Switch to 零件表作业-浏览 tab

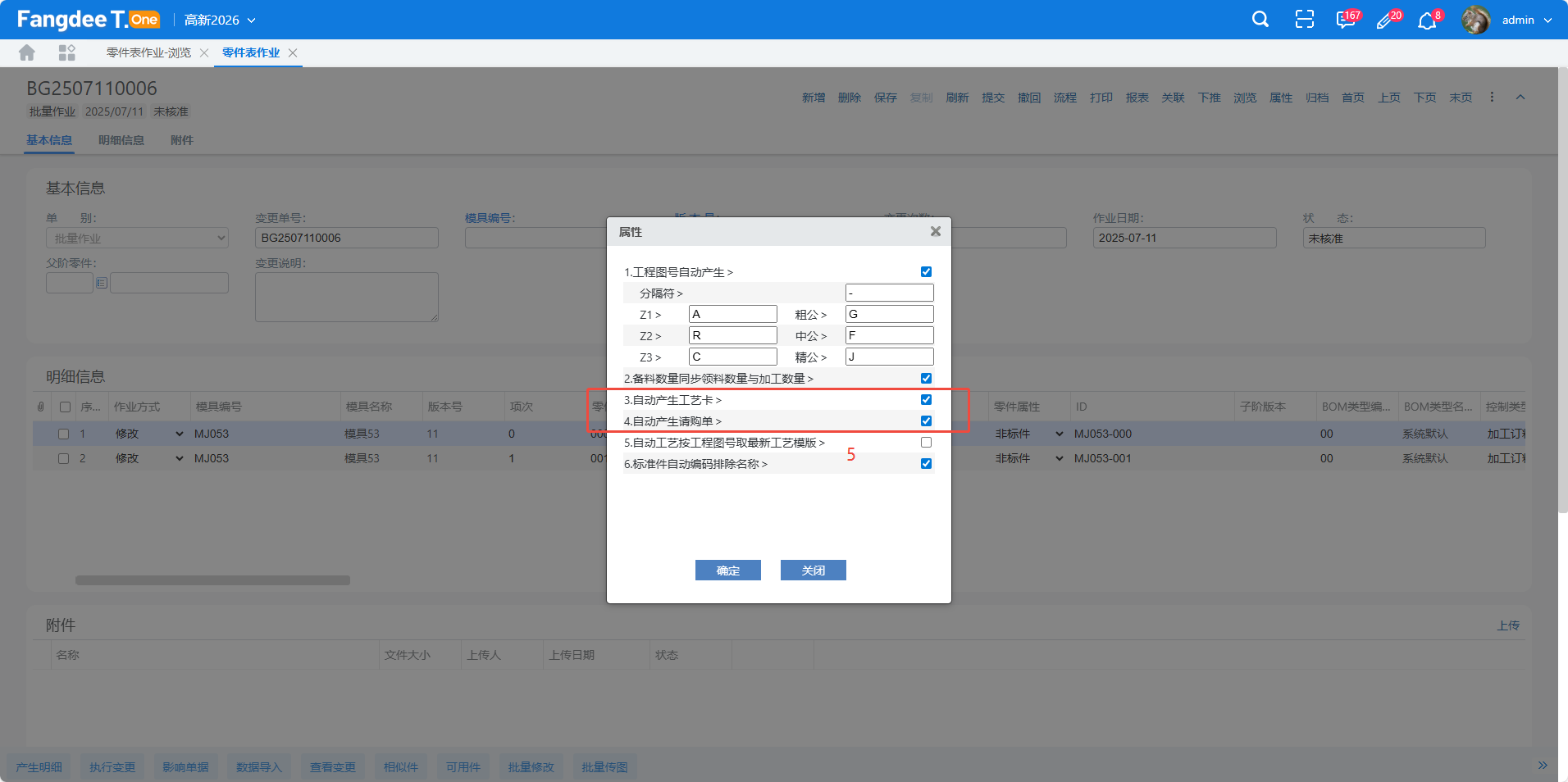pyautogui.click(x=148, y=53)
